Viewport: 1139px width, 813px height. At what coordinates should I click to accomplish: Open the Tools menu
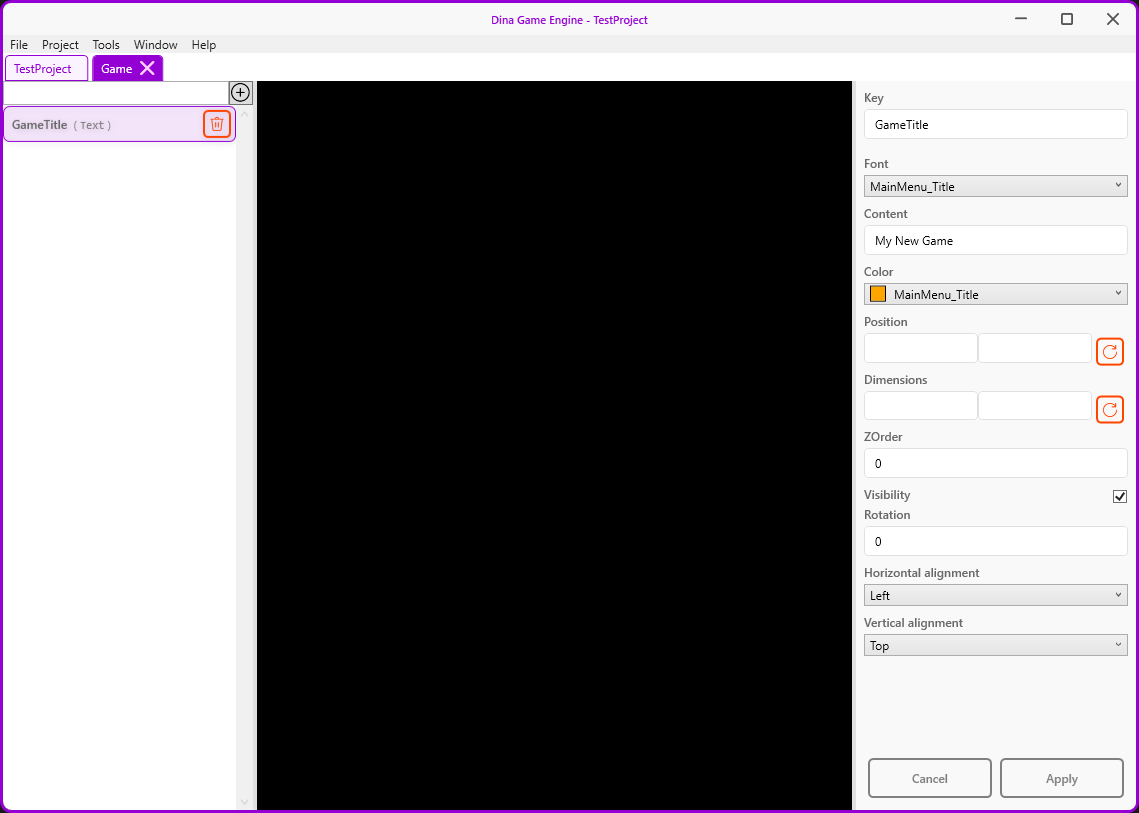pos(106,45)
